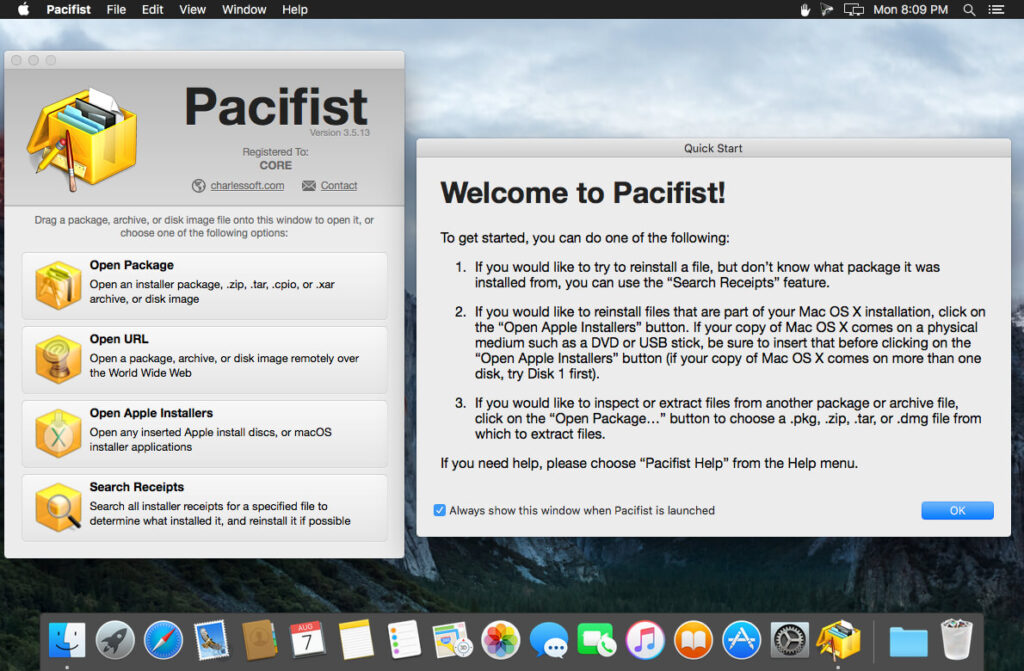
Task: Open the Pacifist Dock icon
Action: point(838,639)
